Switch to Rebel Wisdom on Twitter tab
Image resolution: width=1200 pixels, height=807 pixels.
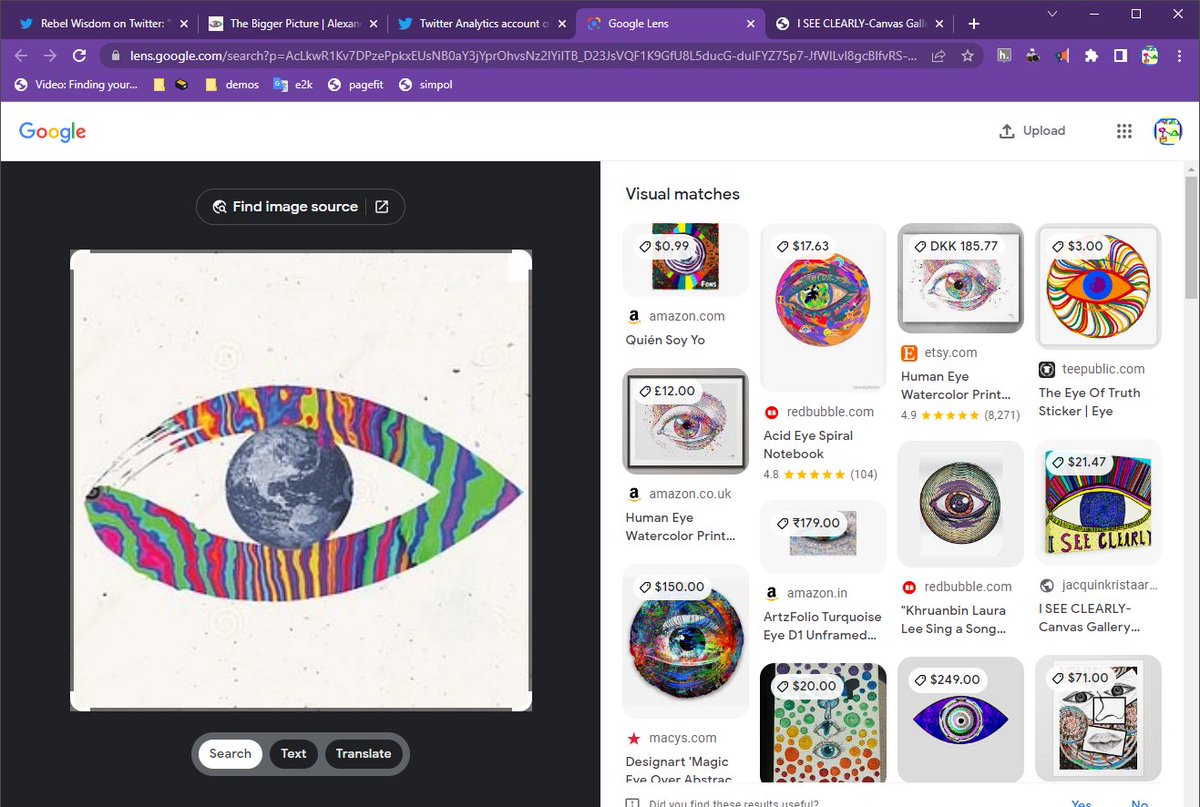(104, 24)
